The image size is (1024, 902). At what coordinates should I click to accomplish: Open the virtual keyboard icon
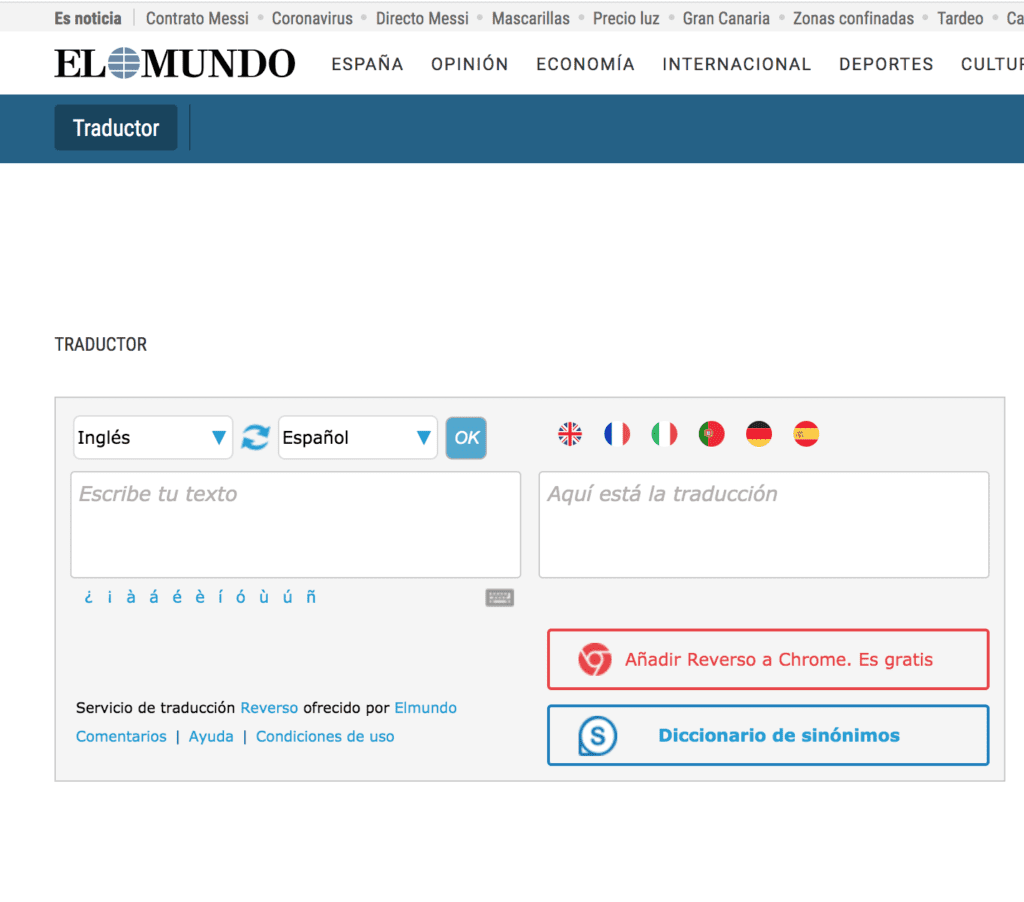[500, 598]
